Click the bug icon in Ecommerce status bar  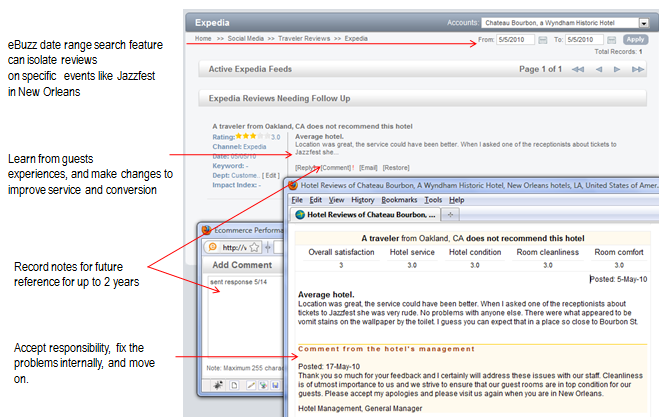click(x=218, y=385)
